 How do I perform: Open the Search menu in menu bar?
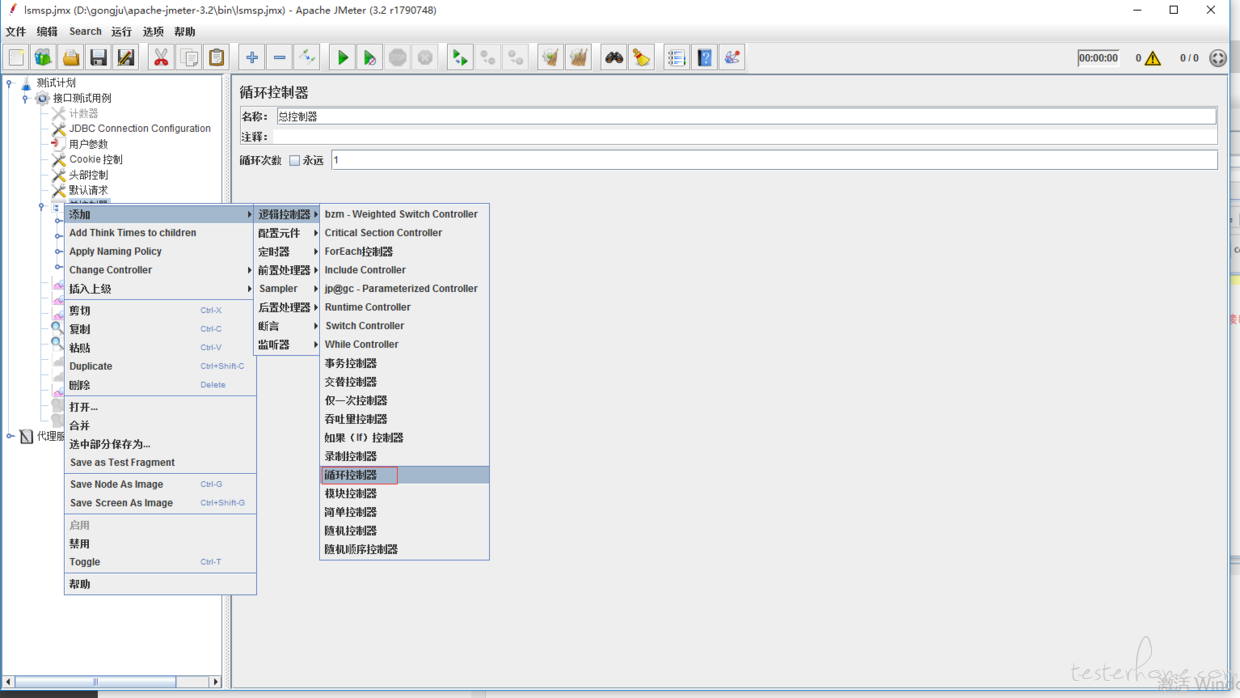point(85,32)
